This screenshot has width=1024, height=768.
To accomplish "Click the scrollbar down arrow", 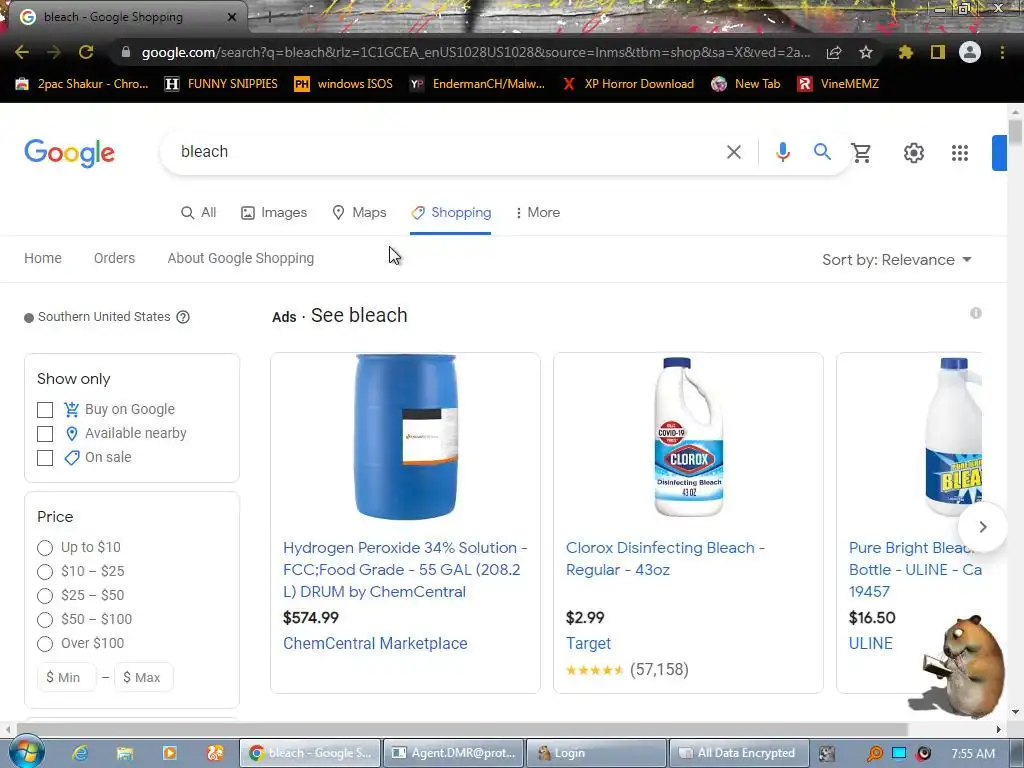I will (x=1015, y=712).
